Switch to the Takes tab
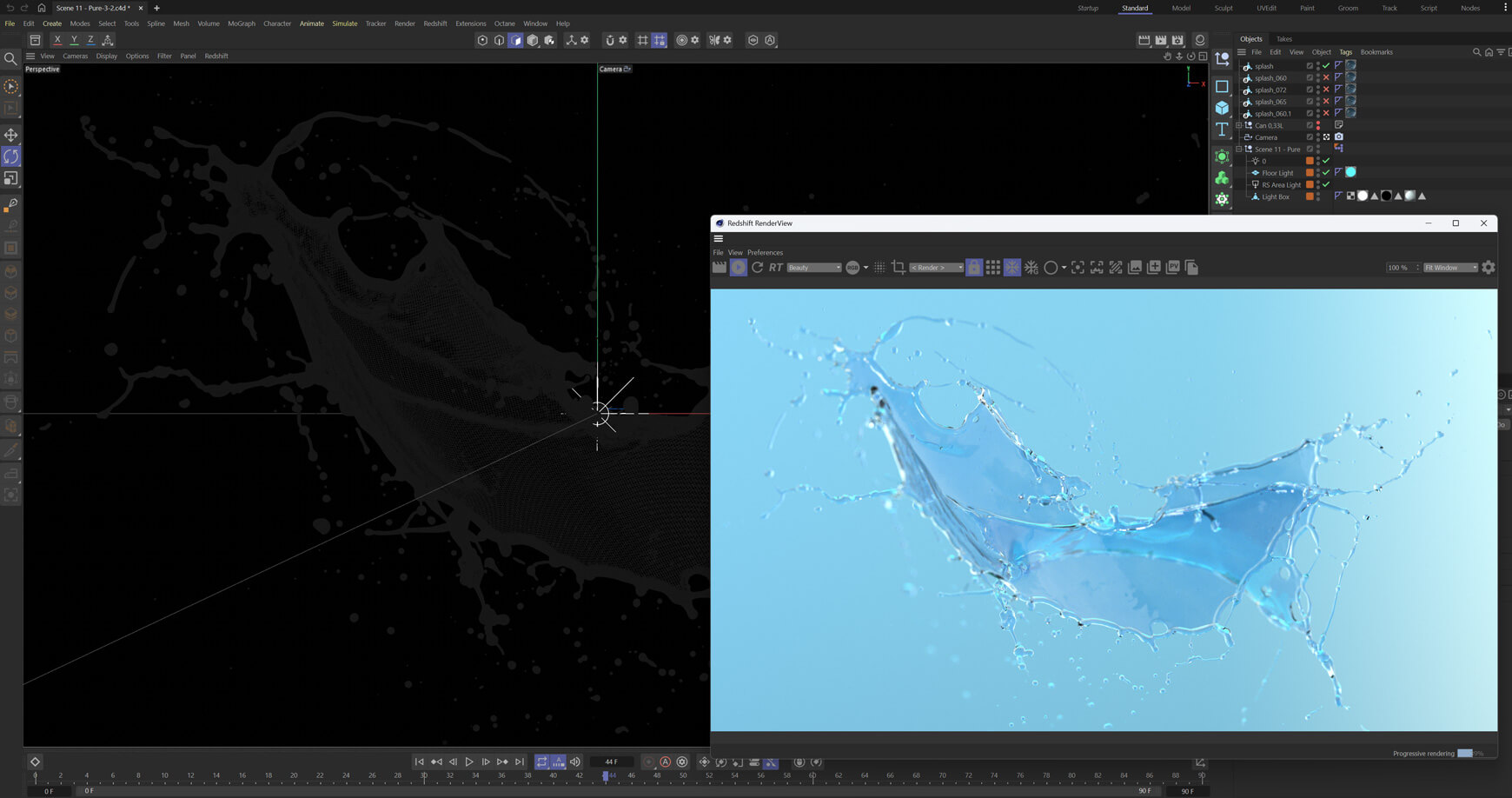The height and width of the screenshot is (798, 1512). [1283, 39]
